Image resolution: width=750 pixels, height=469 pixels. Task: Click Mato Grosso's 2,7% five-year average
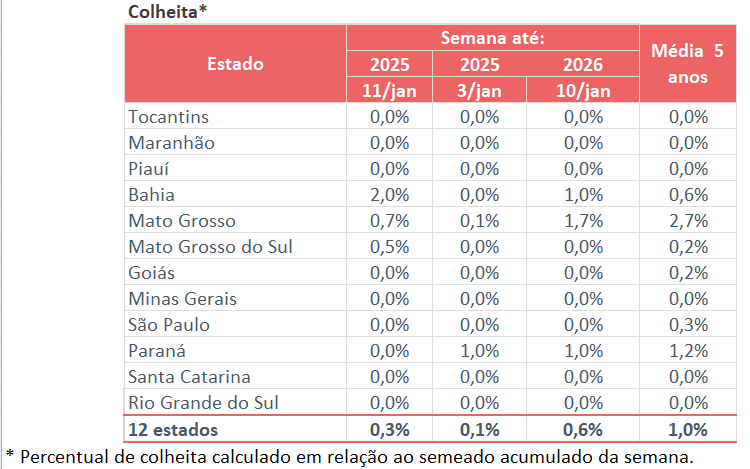687,221
